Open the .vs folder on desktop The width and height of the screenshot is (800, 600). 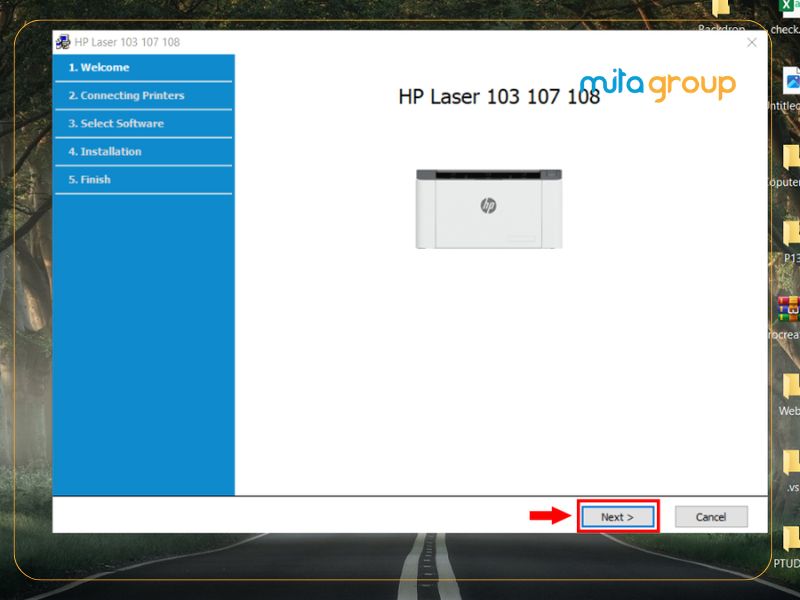coord(791,463)
